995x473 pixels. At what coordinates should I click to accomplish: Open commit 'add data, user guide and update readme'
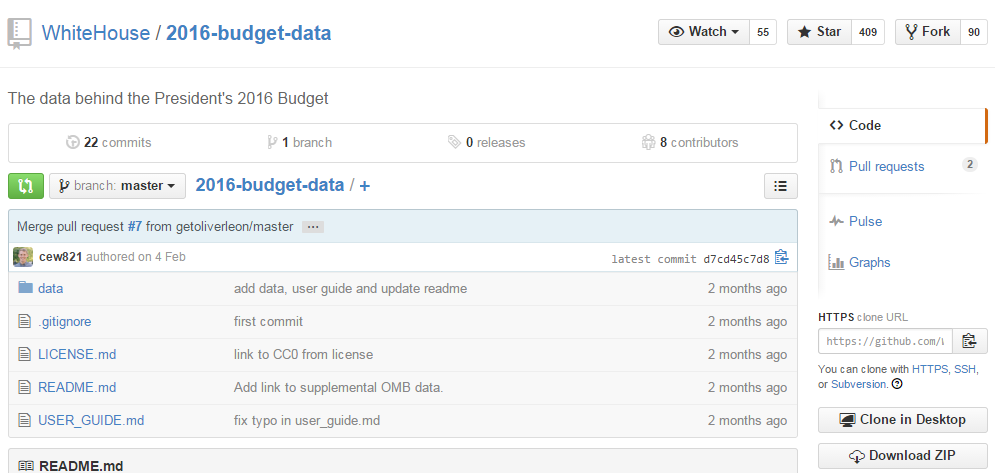350,288
